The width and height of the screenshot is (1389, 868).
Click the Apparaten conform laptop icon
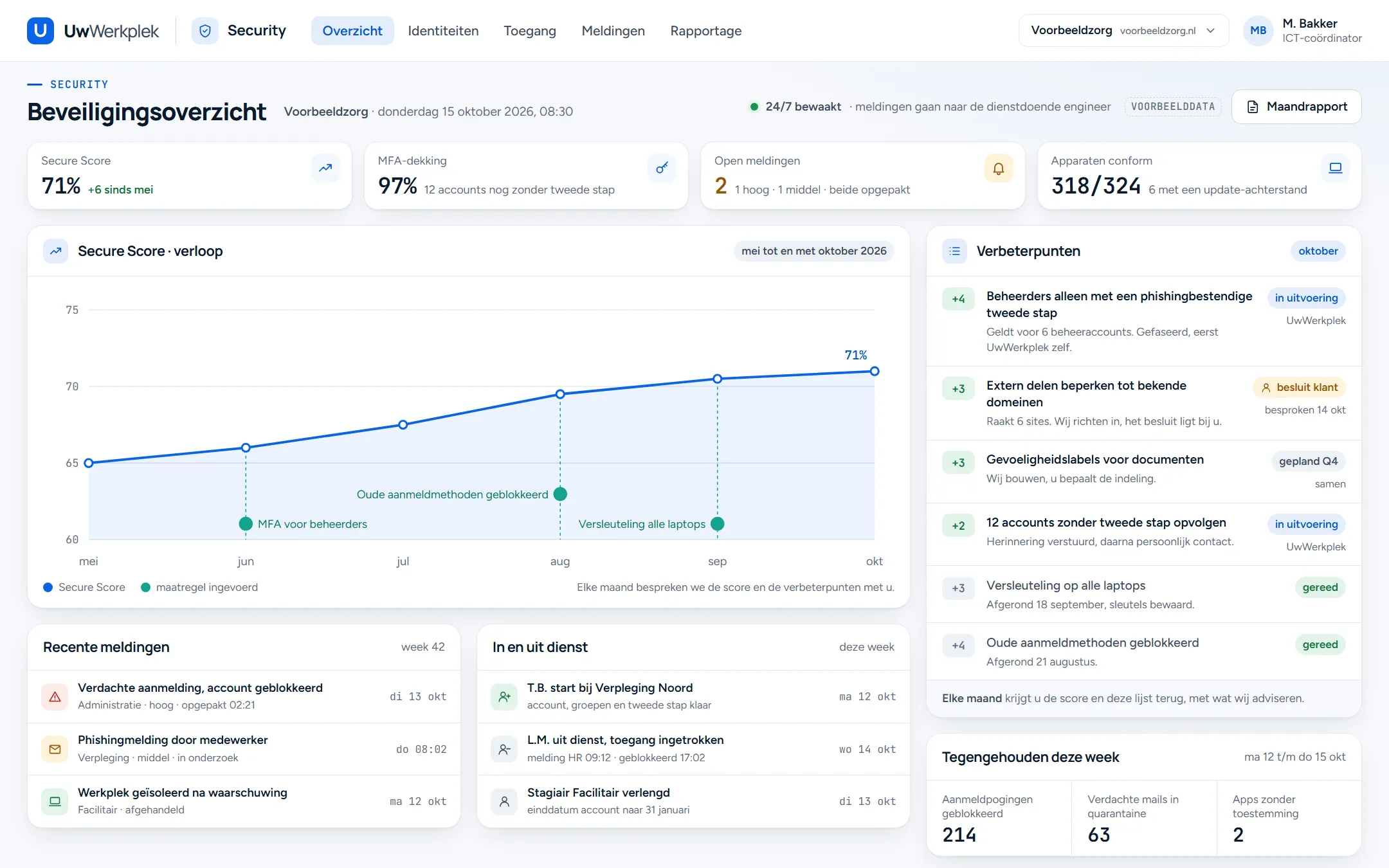pos(1335,168)
